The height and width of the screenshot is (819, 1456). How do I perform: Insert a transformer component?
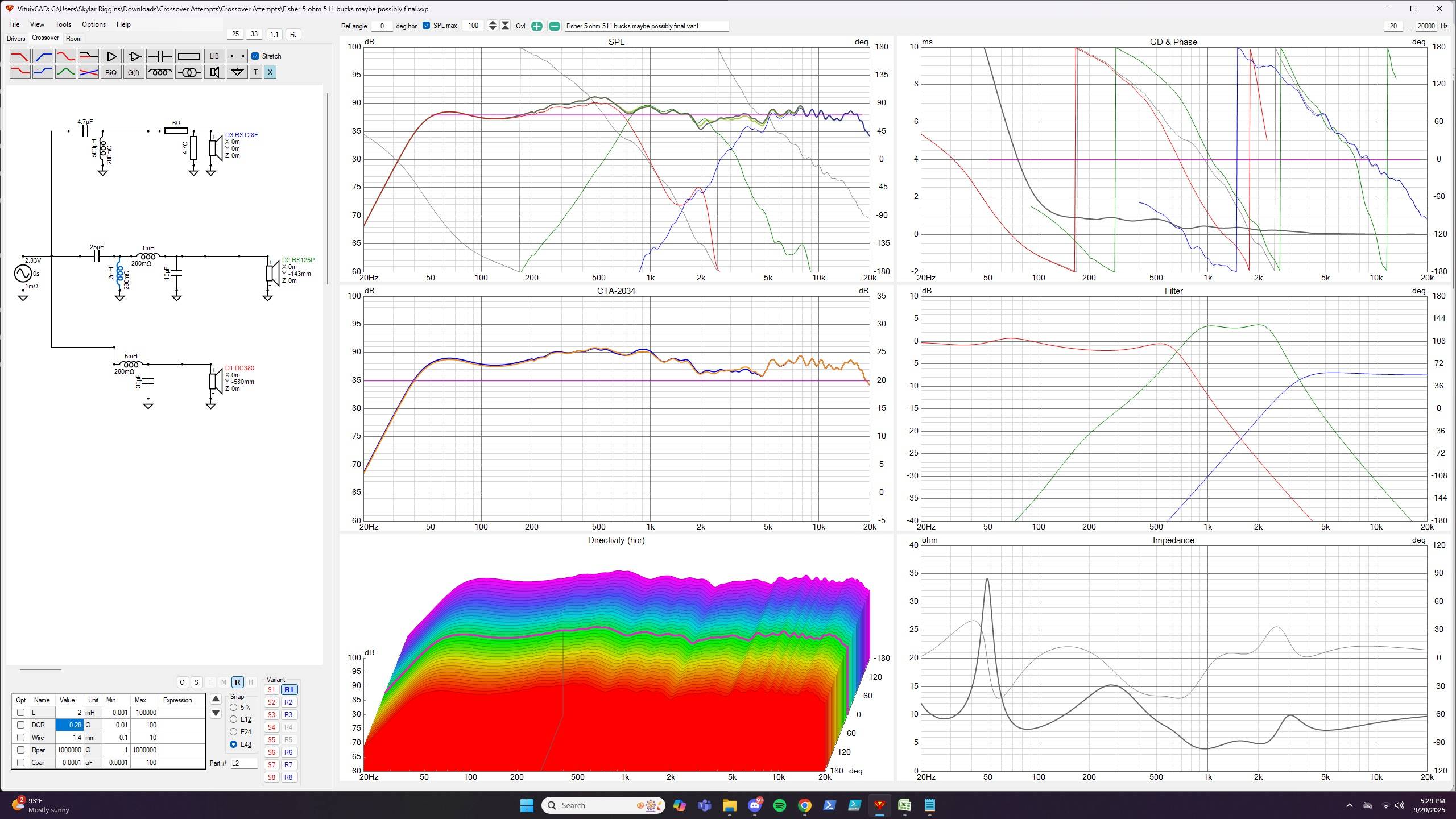(189, 72)
